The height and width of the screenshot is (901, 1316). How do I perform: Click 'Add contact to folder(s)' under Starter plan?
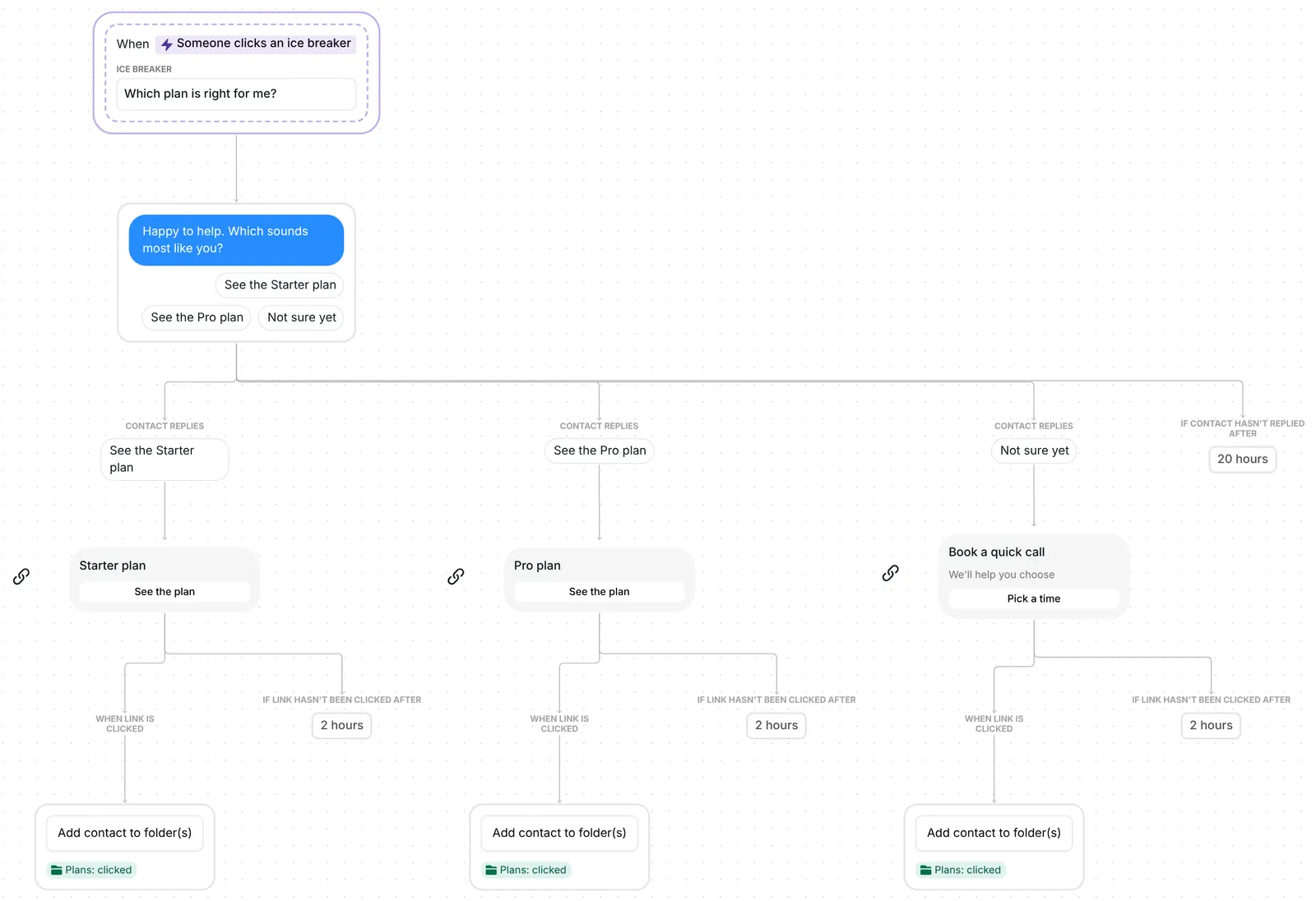[x=125, y=833]
